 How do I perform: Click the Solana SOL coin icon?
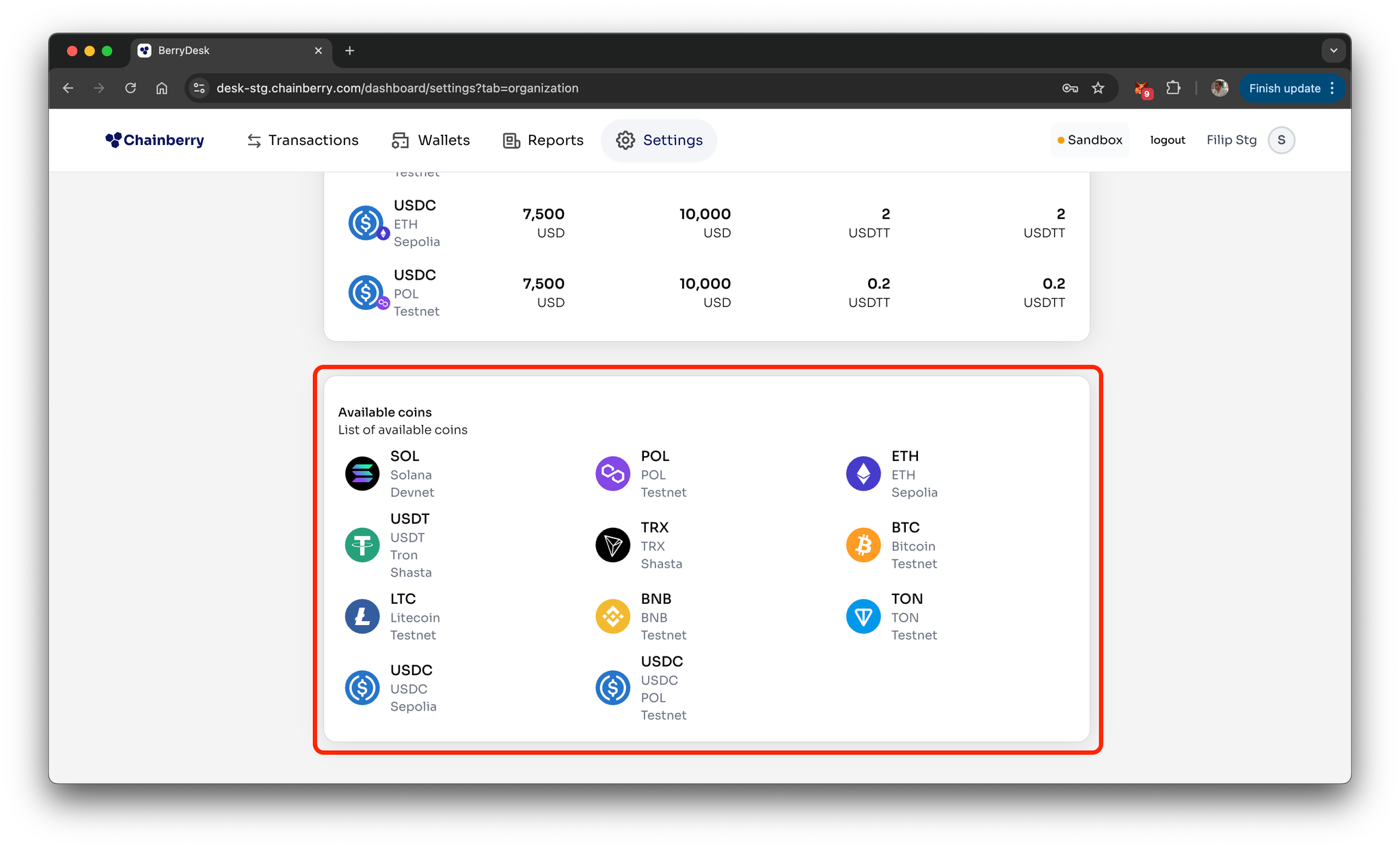click(362, 473)
